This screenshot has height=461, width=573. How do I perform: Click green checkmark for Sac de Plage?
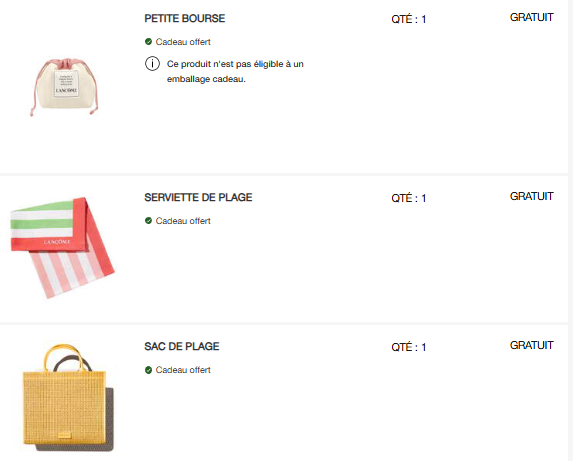[x=148, y=370]
